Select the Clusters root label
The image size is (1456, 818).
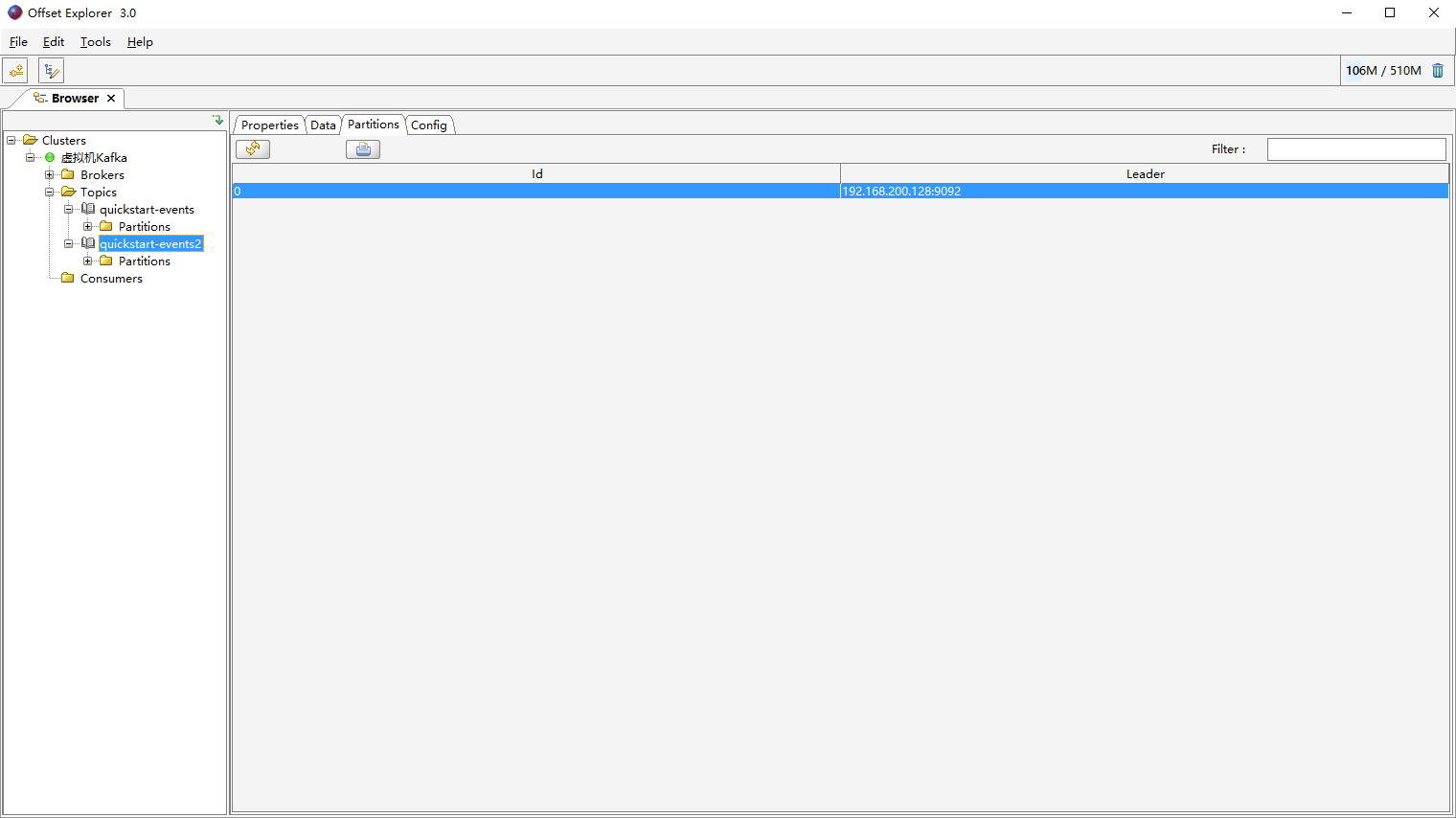coord(64,140)
